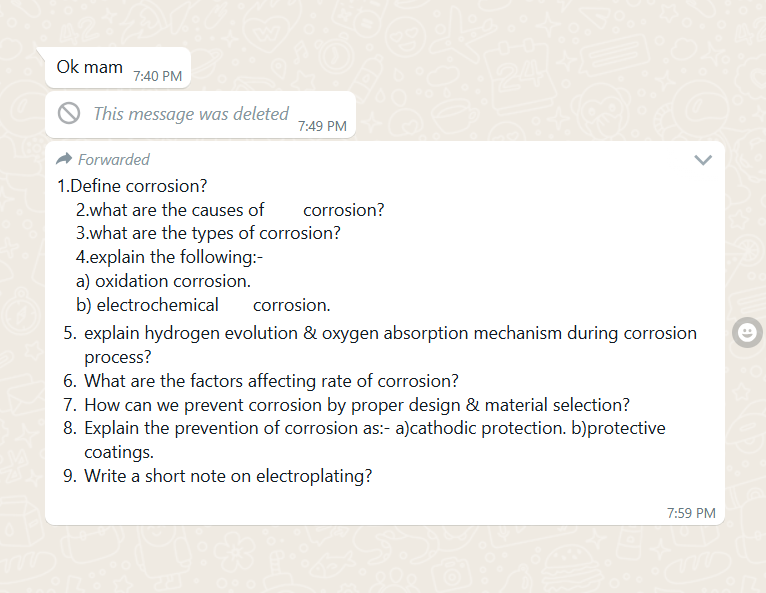Click 'This message was deleted' text
This screenshot has height=593, width=766.
(x=191, y=114)
